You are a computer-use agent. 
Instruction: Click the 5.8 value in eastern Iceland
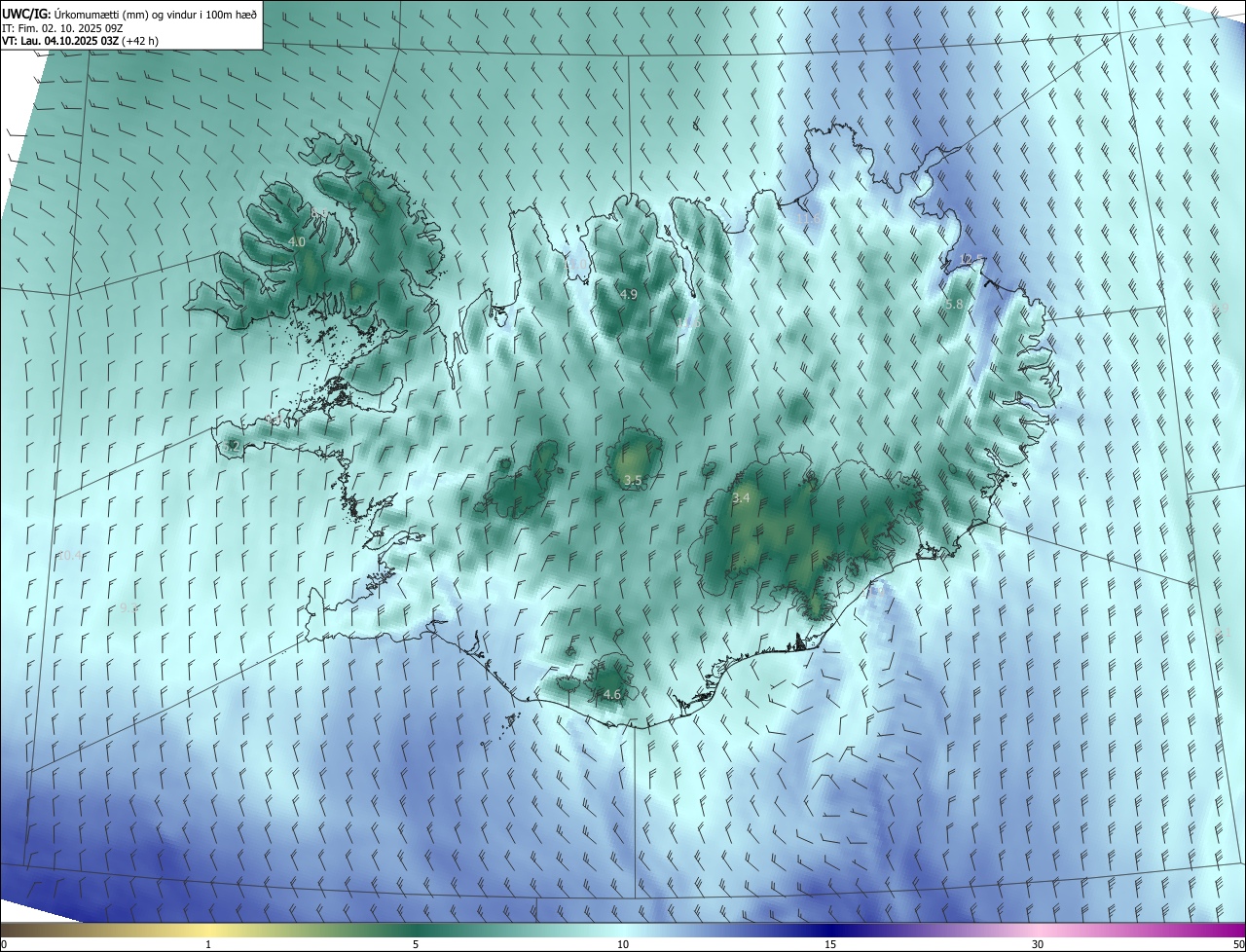pos(954,305)
